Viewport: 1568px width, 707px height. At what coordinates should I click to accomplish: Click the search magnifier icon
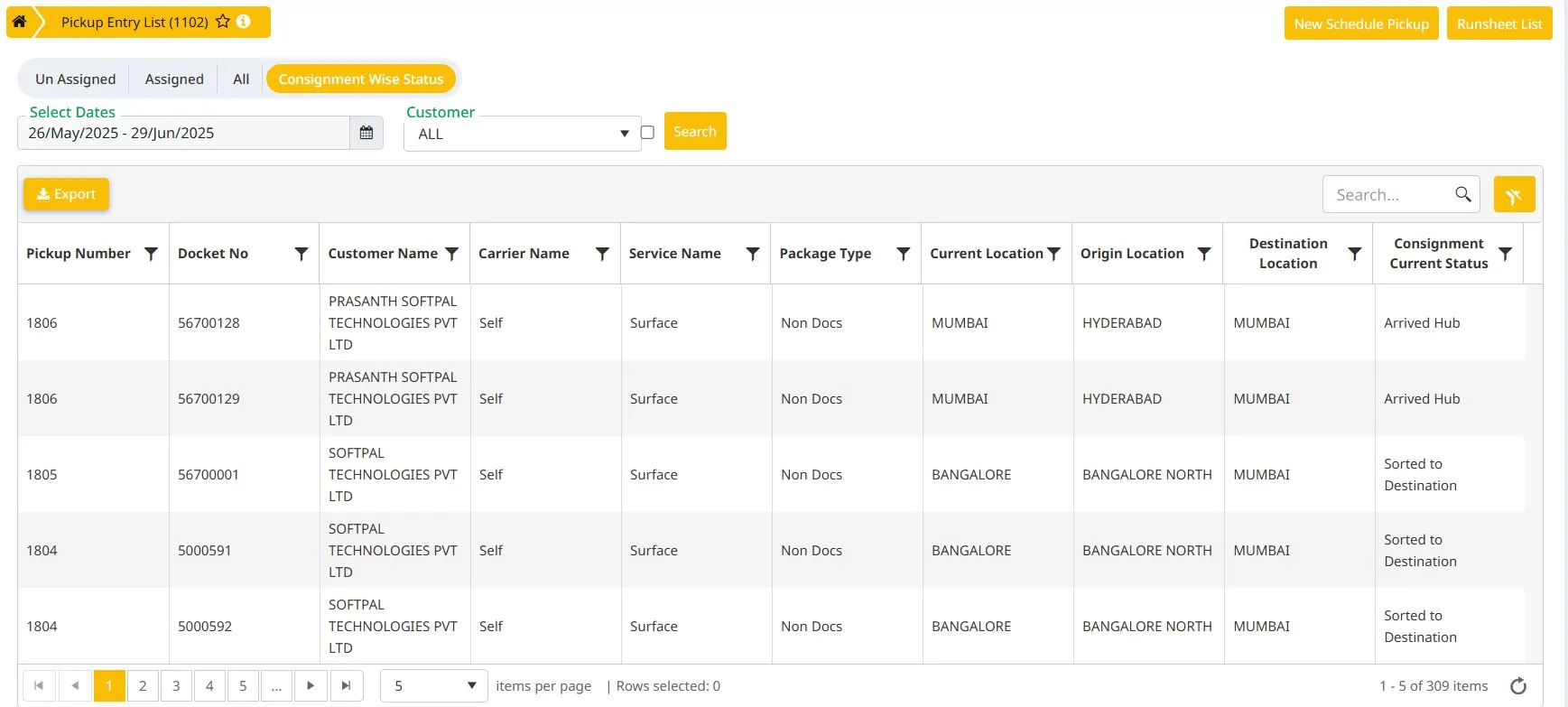pos(1463,194)
